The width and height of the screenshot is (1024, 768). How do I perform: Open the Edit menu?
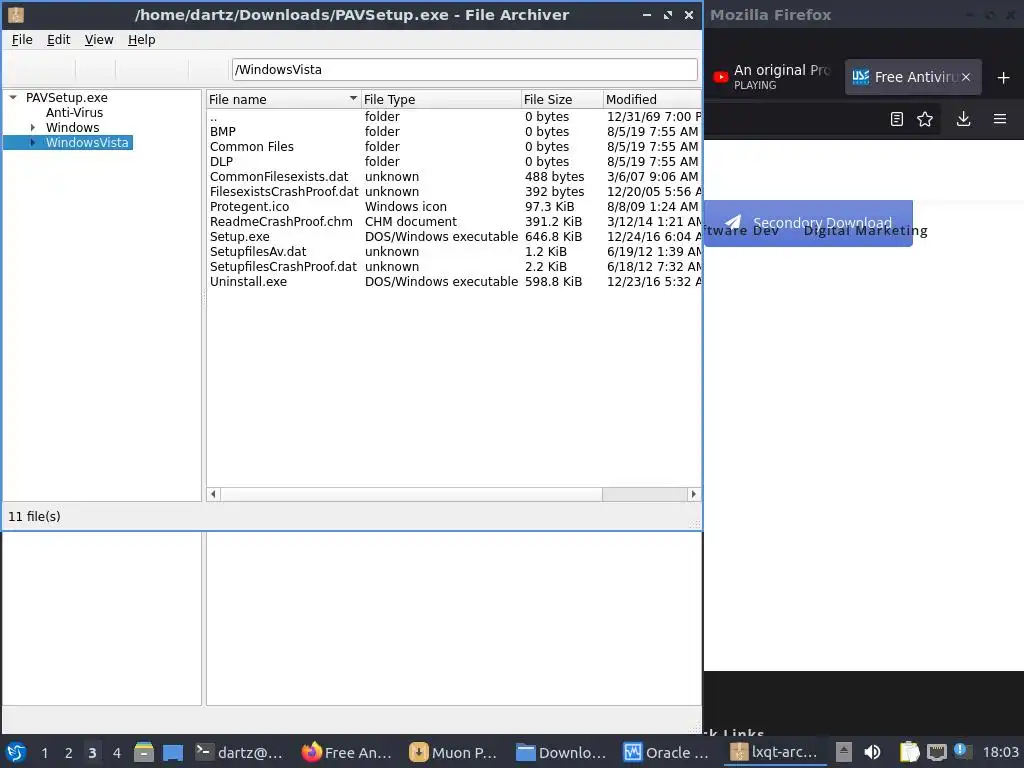tap(58, 40)
